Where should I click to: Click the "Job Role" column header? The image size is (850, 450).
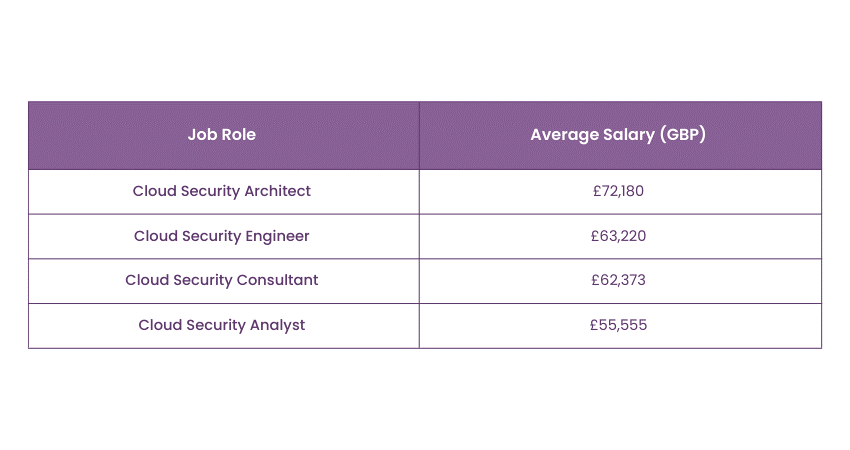pyautogui.click(x=222, y=135)
